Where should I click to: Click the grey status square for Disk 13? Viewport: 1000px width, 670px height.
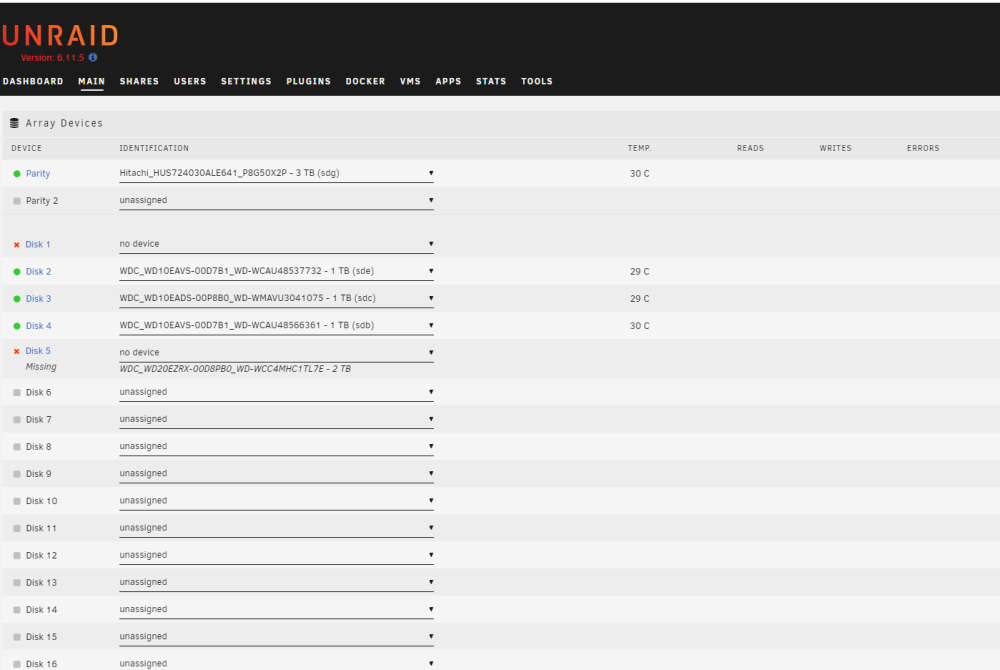pyautogui.click(x=17, y=583)
